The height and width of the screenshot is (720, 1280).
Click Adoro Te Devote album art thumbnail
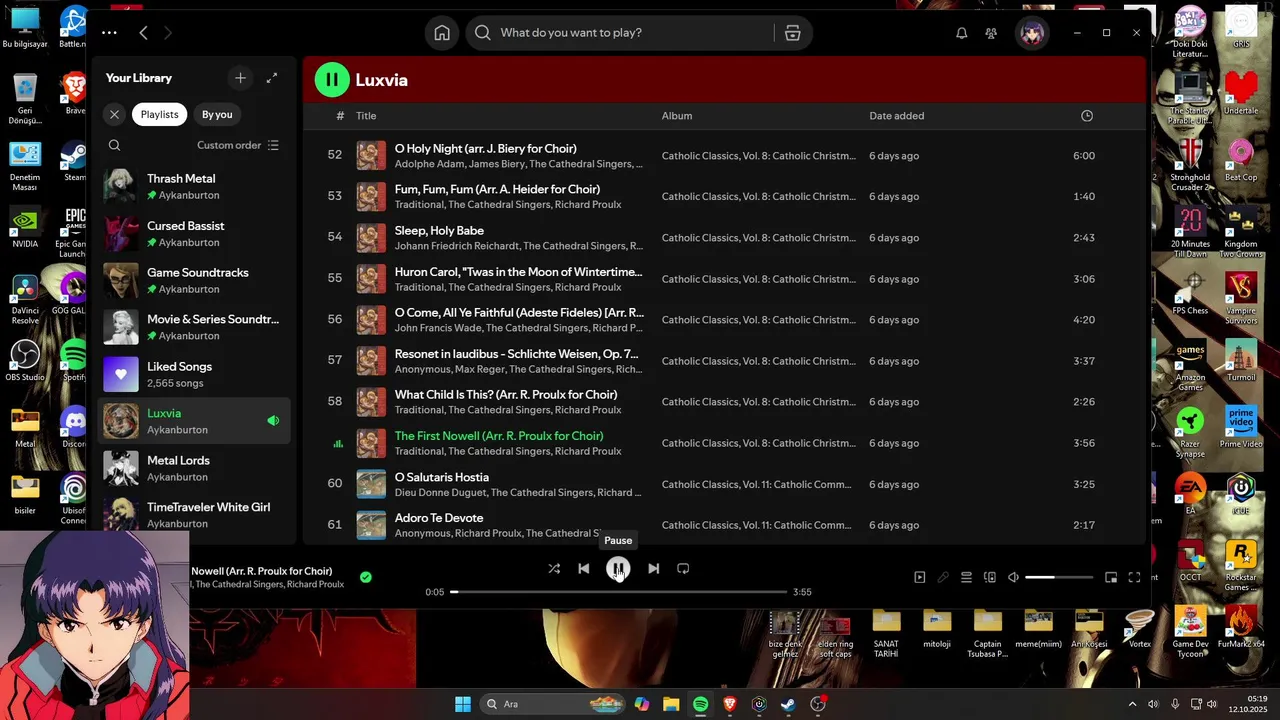point(371,525)
